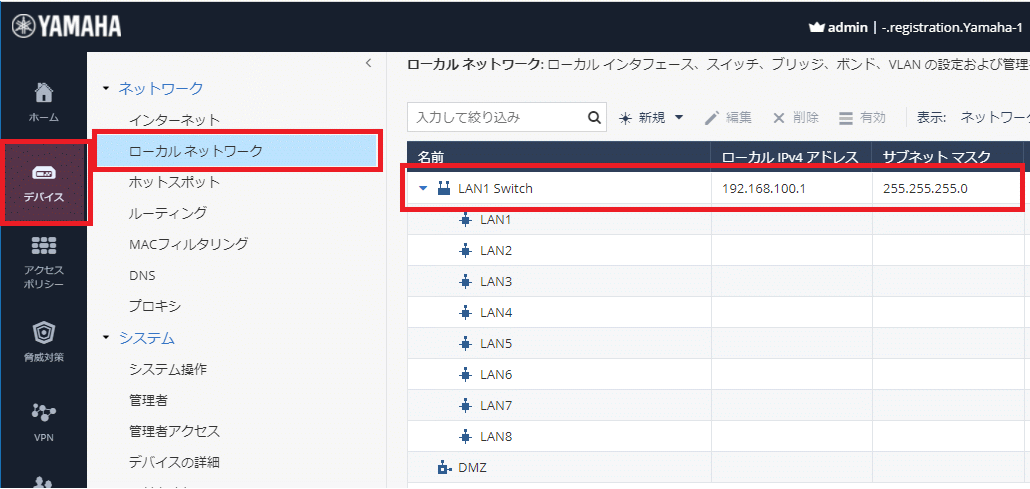Collapse the ネットワーク section
Screen dimensions: 1030x489
[x=106, y=89]
